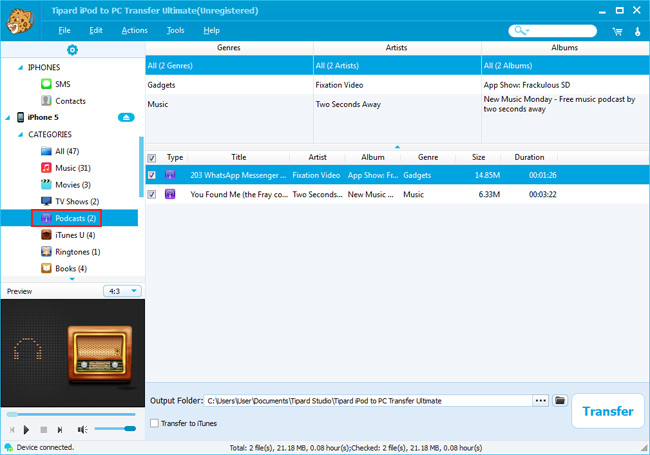This screenshot has width=650, height=455.
Task: Uncheck the You Found Me row checkbox
Action: (x=152, y=194)
